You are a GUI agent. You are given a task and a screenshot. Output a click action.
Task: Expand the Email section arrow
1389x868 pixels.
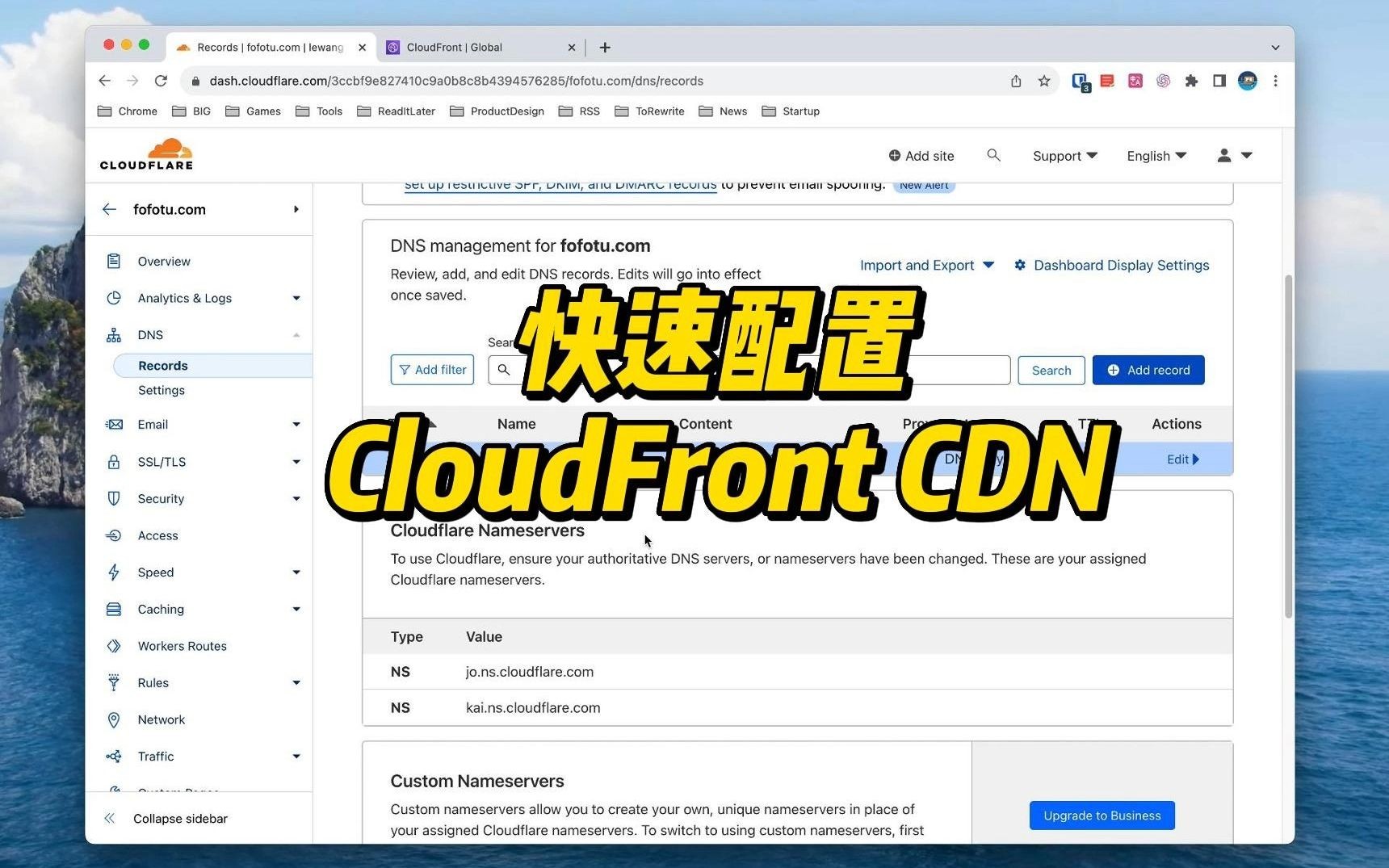[296, 425]
